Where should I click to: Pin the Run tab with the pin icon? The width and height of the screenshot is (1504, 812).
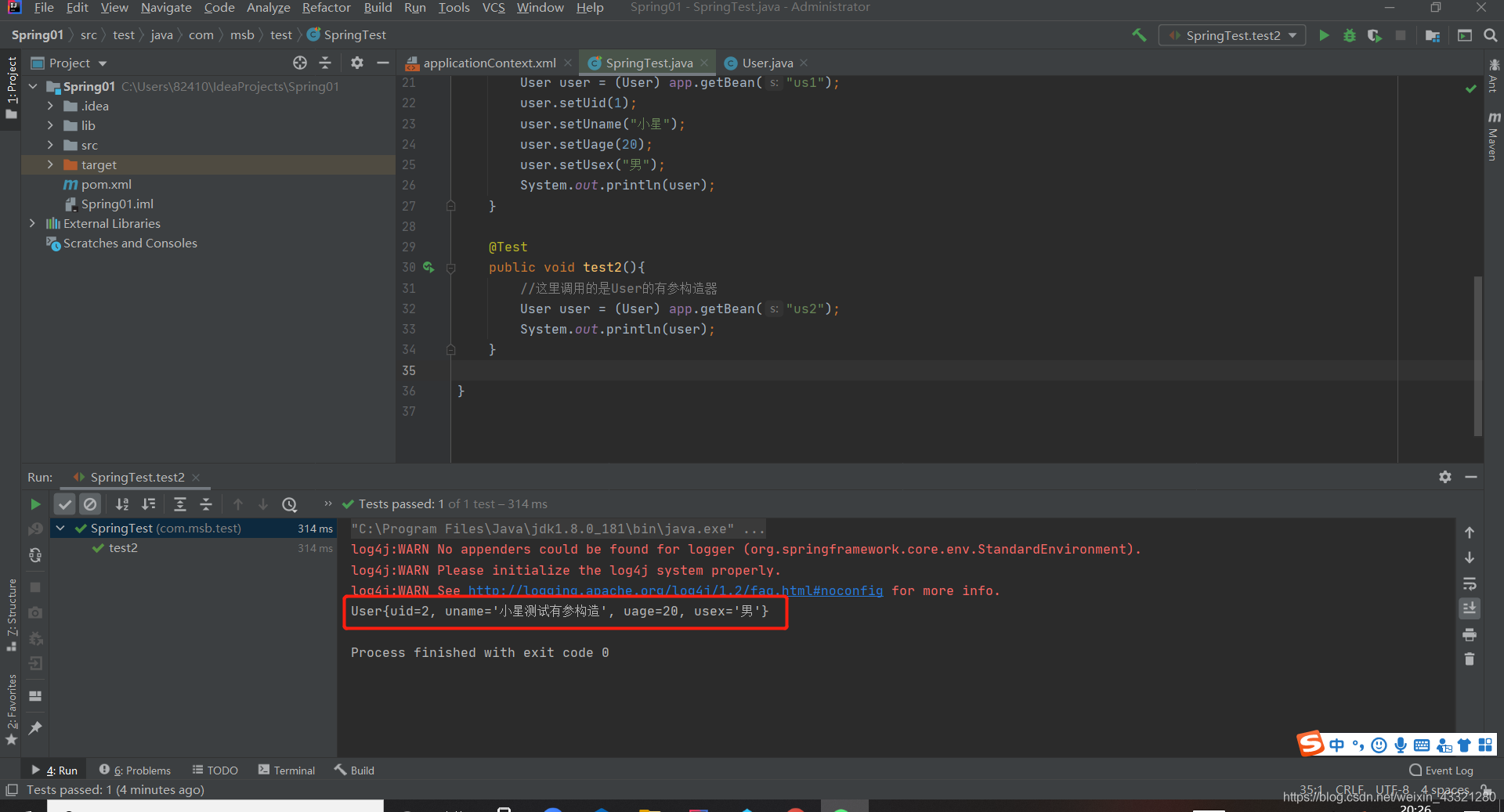35,728
